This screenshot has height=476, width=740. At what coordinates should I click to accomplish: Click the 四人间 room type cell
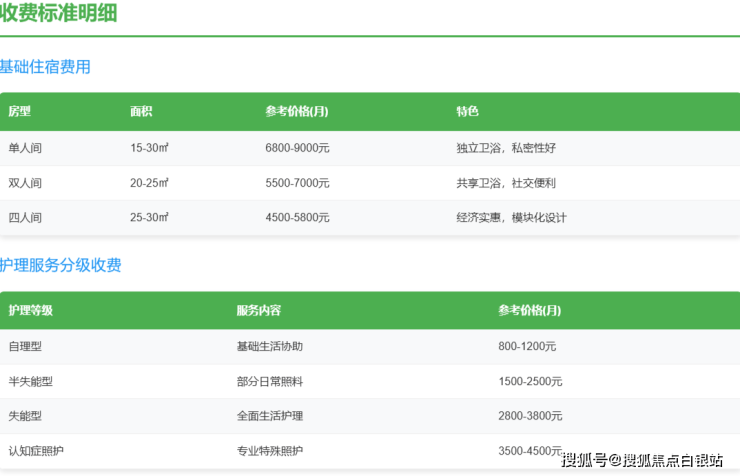25,217
